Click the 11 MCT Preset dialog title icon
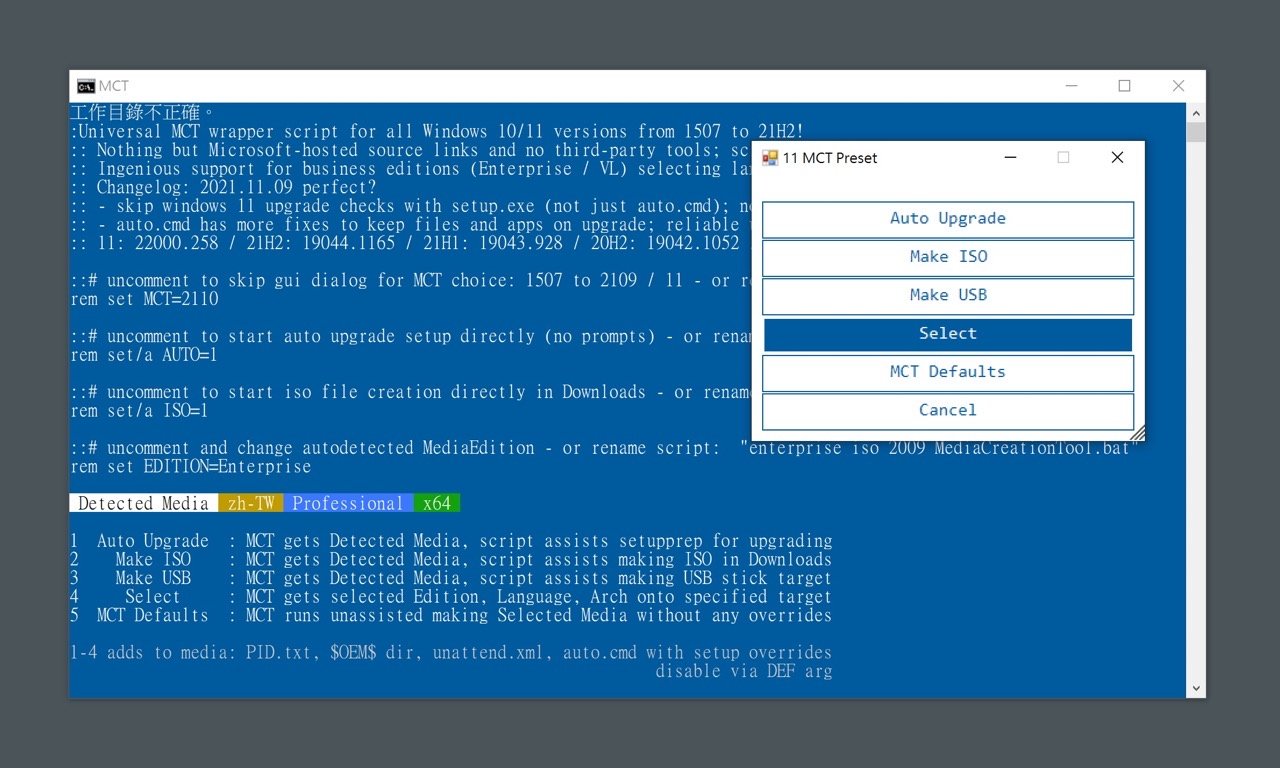The width and height of the screenshot is (1280, 768). click(770, 158)
